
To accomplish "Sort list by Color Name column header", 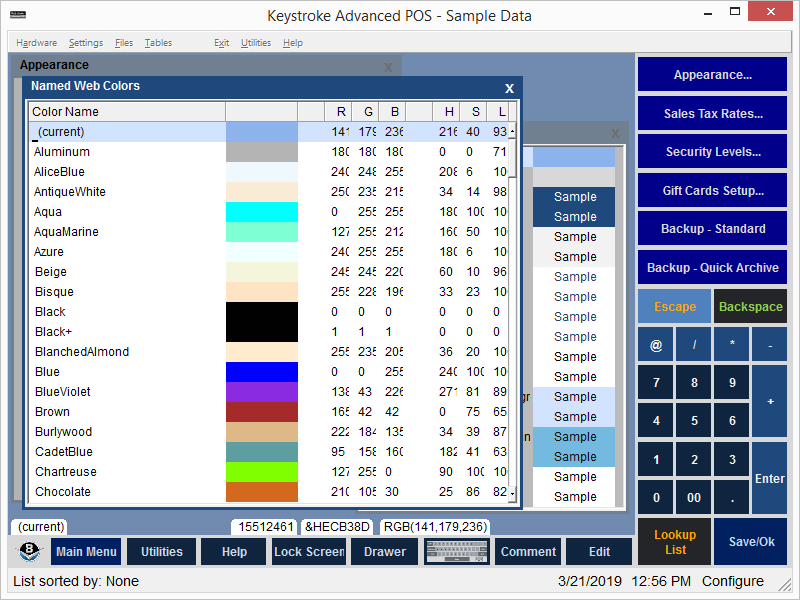I will (x=127, y=112).
